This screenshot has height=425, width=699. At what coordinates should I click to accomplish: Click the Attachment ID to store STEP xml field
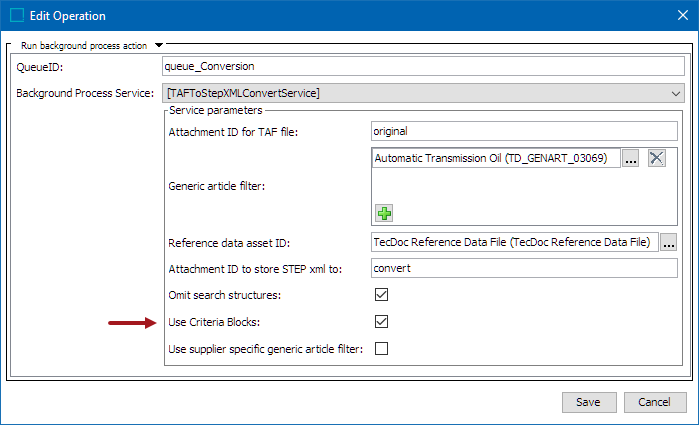pyautogui.click(x=524, y=268)
